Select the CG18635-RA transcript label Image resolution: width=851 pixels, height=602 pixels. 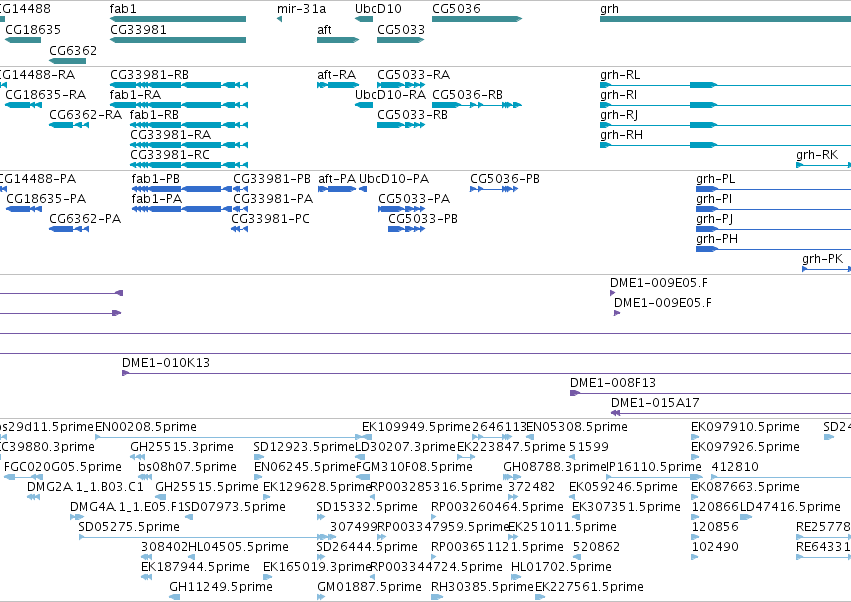click(x=46, y=94)
